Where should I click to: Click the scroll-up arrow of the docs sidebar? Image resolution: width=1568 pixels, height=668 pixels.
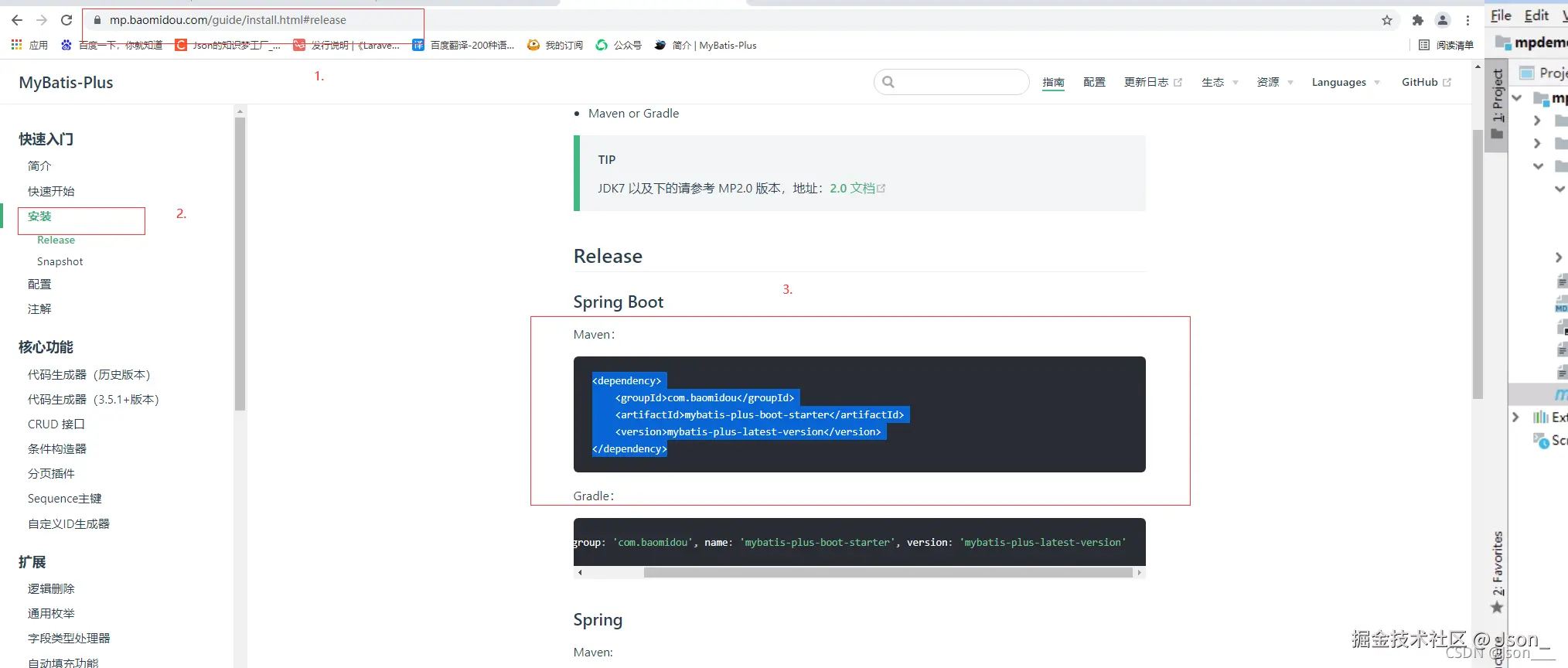240,111
